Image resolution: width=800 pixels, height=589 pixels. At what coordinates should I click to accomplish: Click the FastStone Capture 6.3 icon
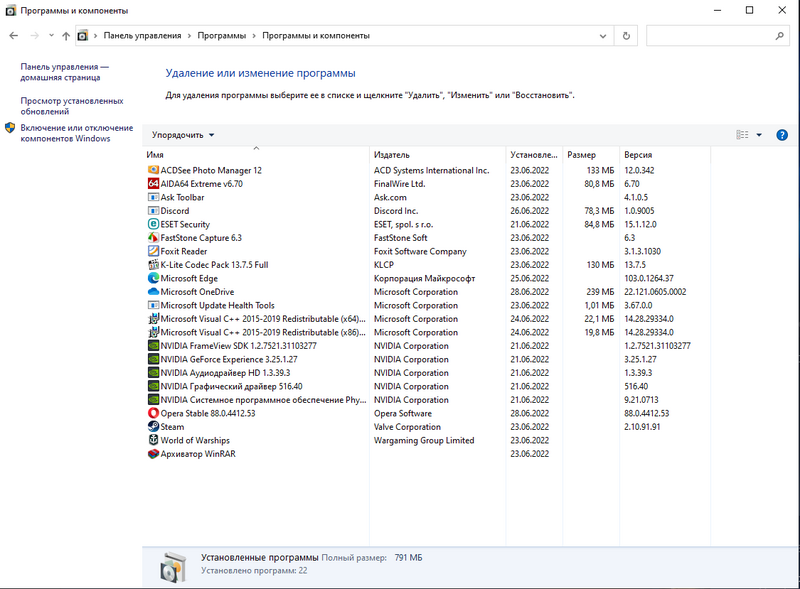coord(153,237)
